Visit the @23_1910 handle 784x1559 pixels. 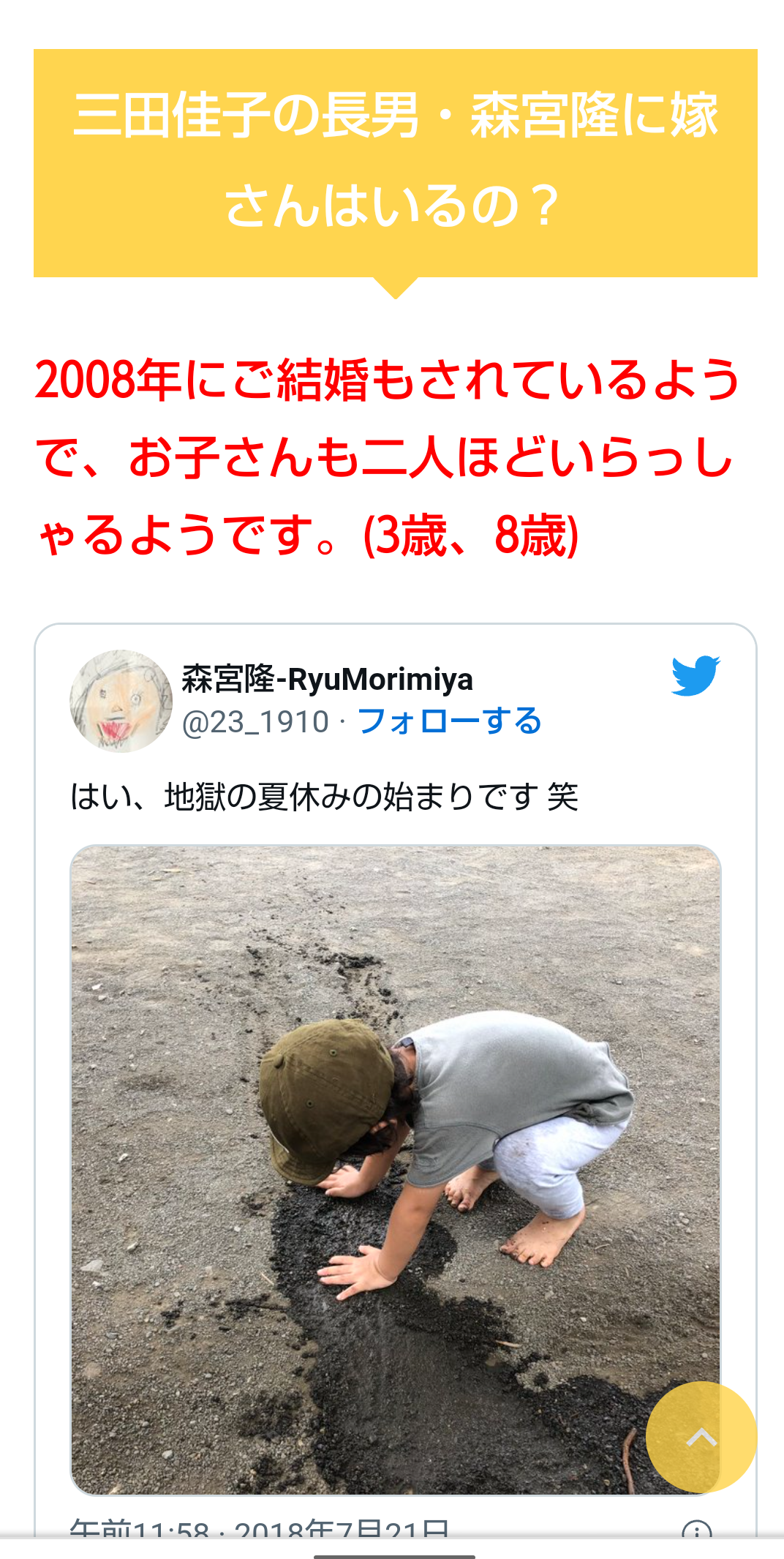tap(255, 722)
